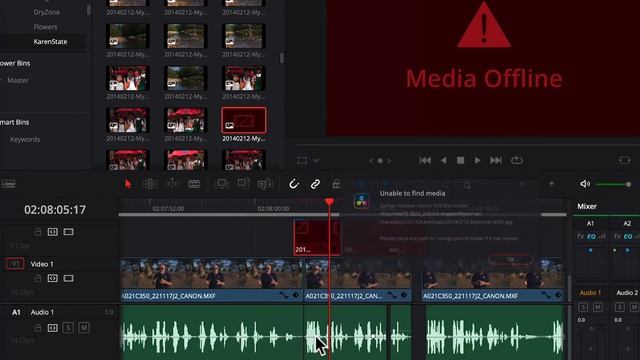Viewport: 640px width, 360px height.
Task: Jump to last frame in viewer
Action: coord(496,160)
